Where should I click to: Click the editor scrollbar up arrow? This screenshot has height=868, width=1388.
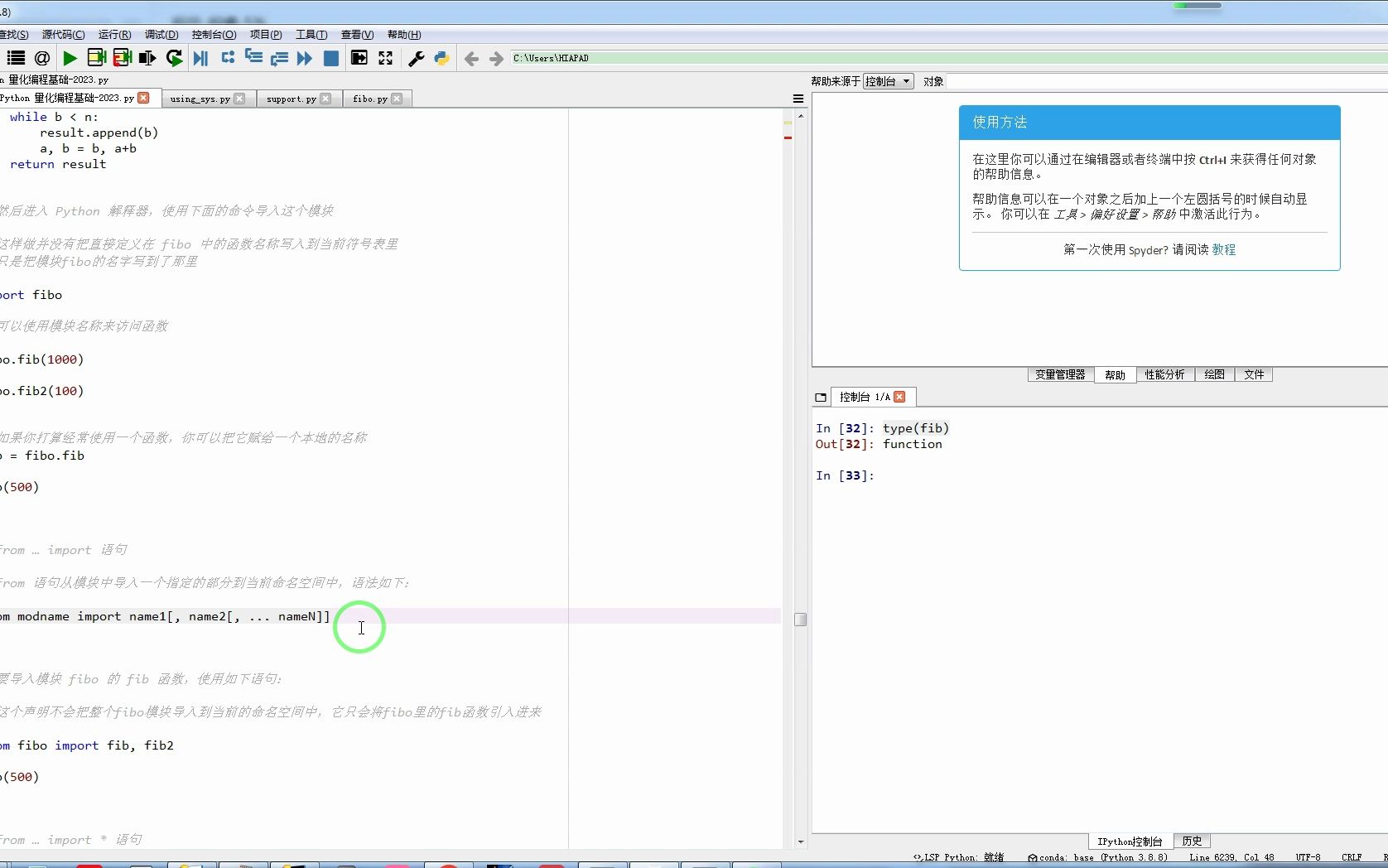800,115
